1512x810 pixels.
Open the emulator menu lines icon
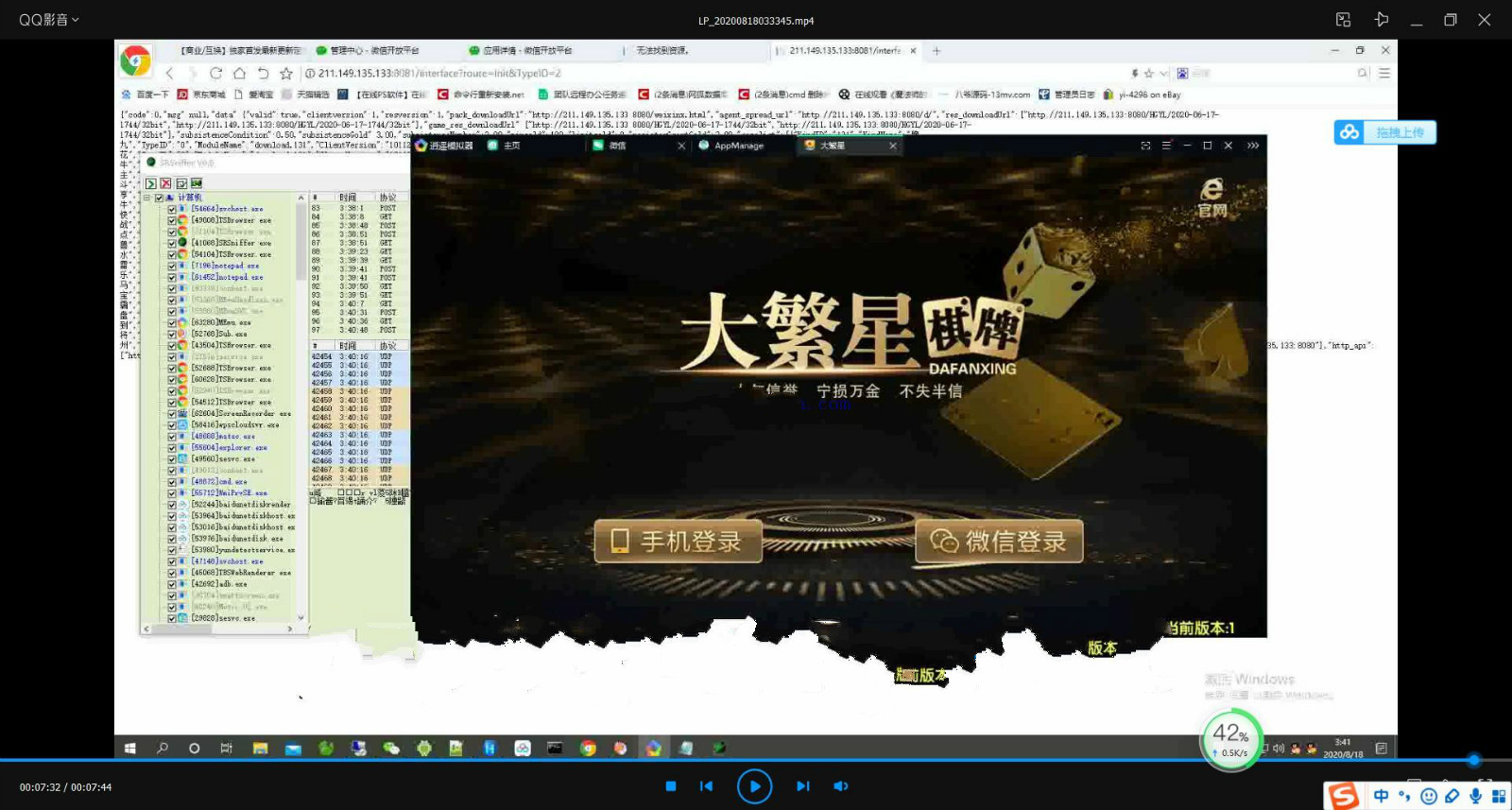point(1166,146)
